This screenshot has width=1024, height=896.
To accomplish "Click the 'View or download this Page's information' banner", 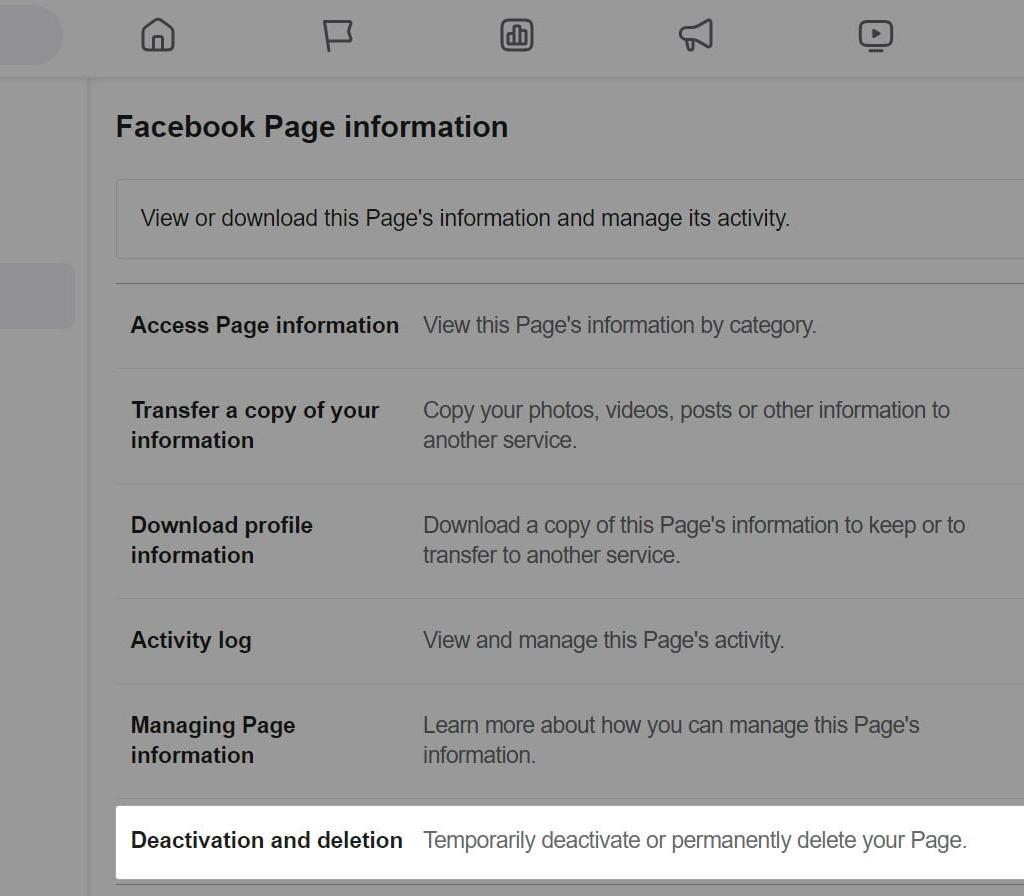I will (x=465, y=218).
